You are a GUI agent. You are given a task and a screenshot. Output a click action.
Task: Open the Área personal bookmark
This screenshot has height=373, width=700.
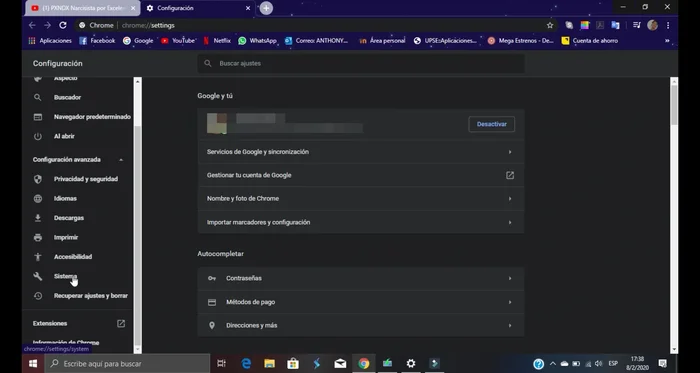coord(382,41)
